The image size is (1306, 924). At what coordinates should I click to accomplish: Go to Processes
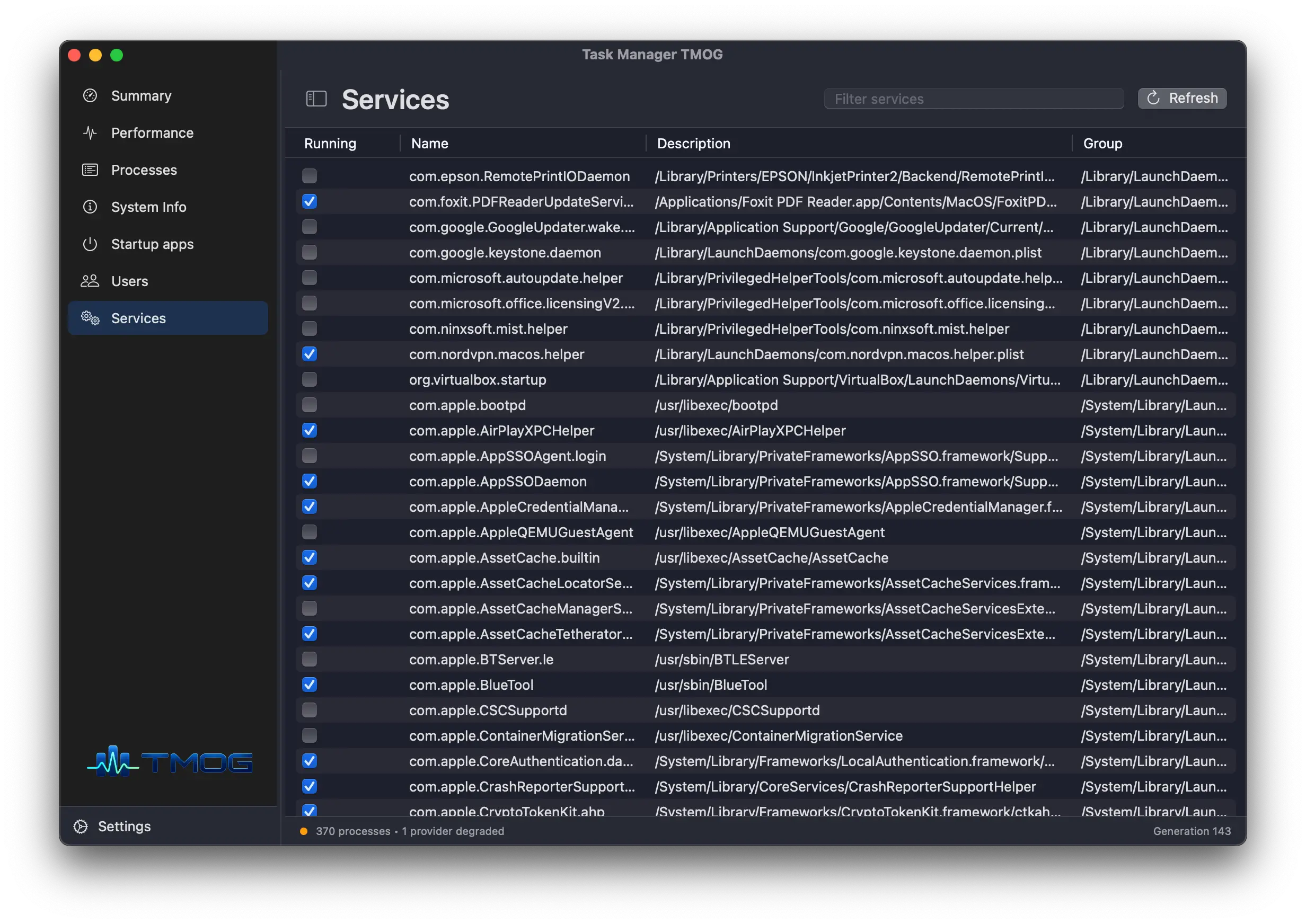pyautogui.click(x=168, y=170)
